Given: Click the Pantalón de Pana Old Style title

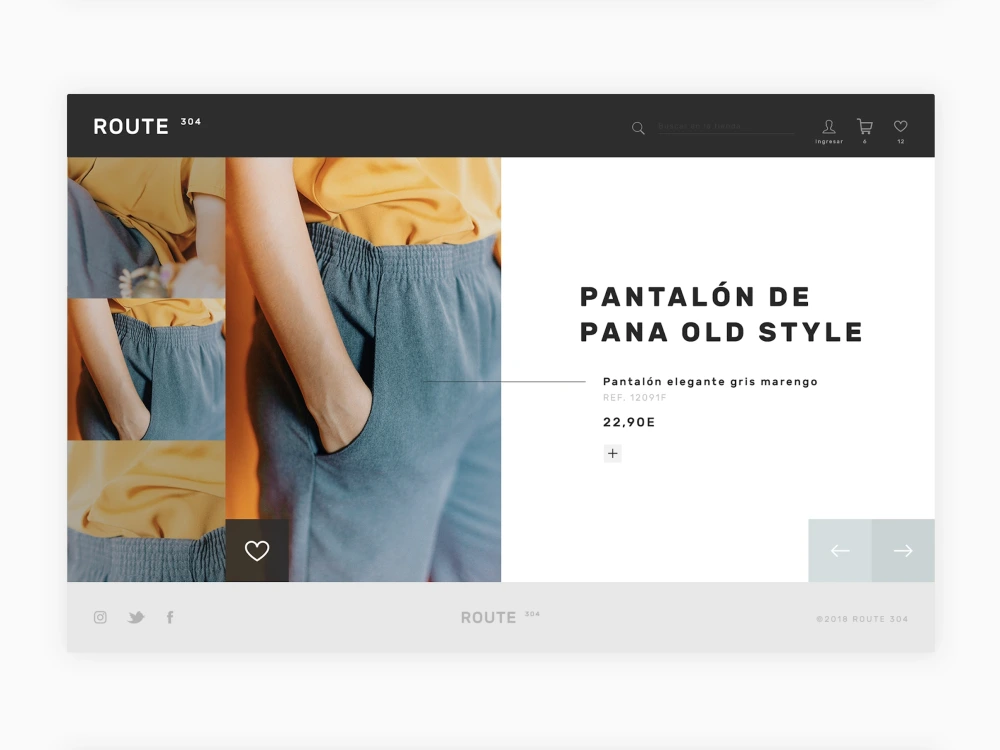Looking at the screenshot, I should click(x=721, y=314).
